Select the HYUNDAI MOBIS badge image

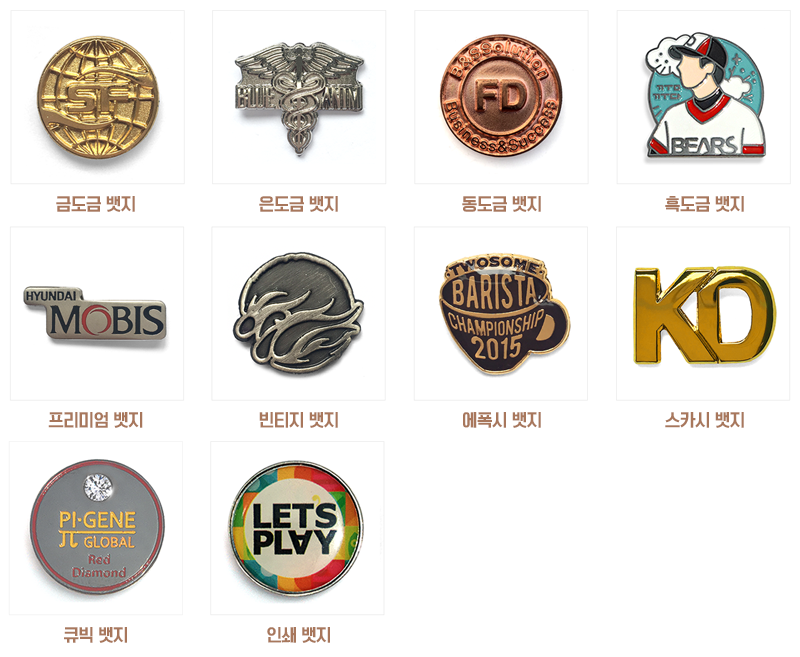click(x=97, y=314)
